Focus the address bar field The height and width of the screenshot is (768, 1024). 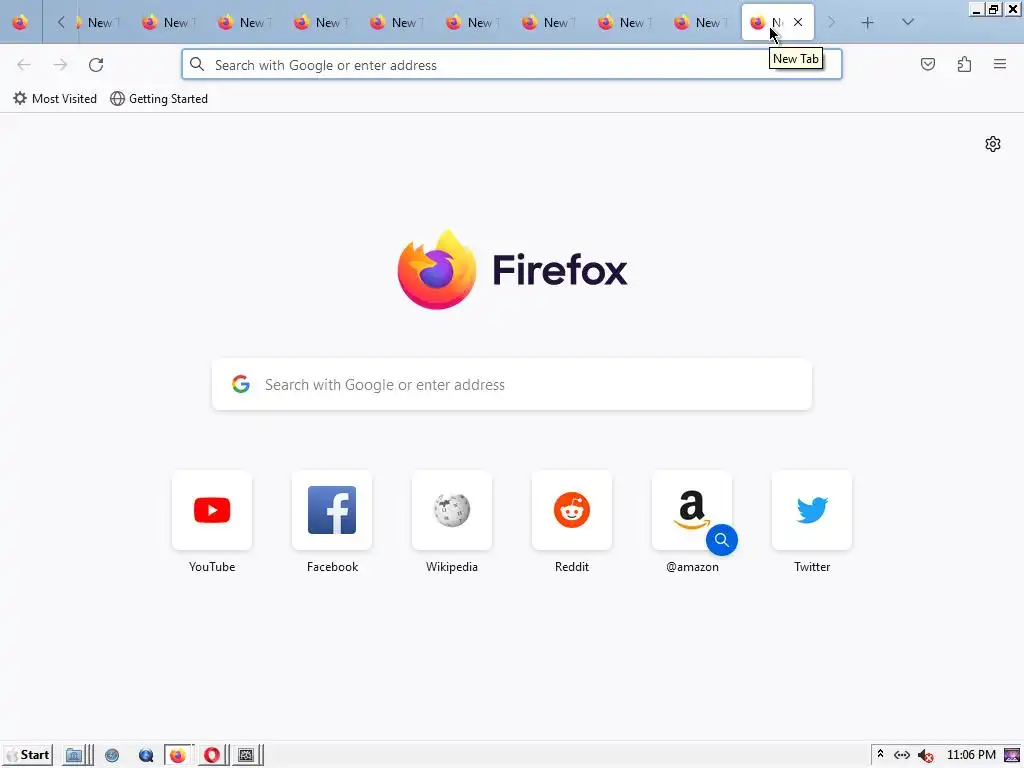[x=511, y=65]
